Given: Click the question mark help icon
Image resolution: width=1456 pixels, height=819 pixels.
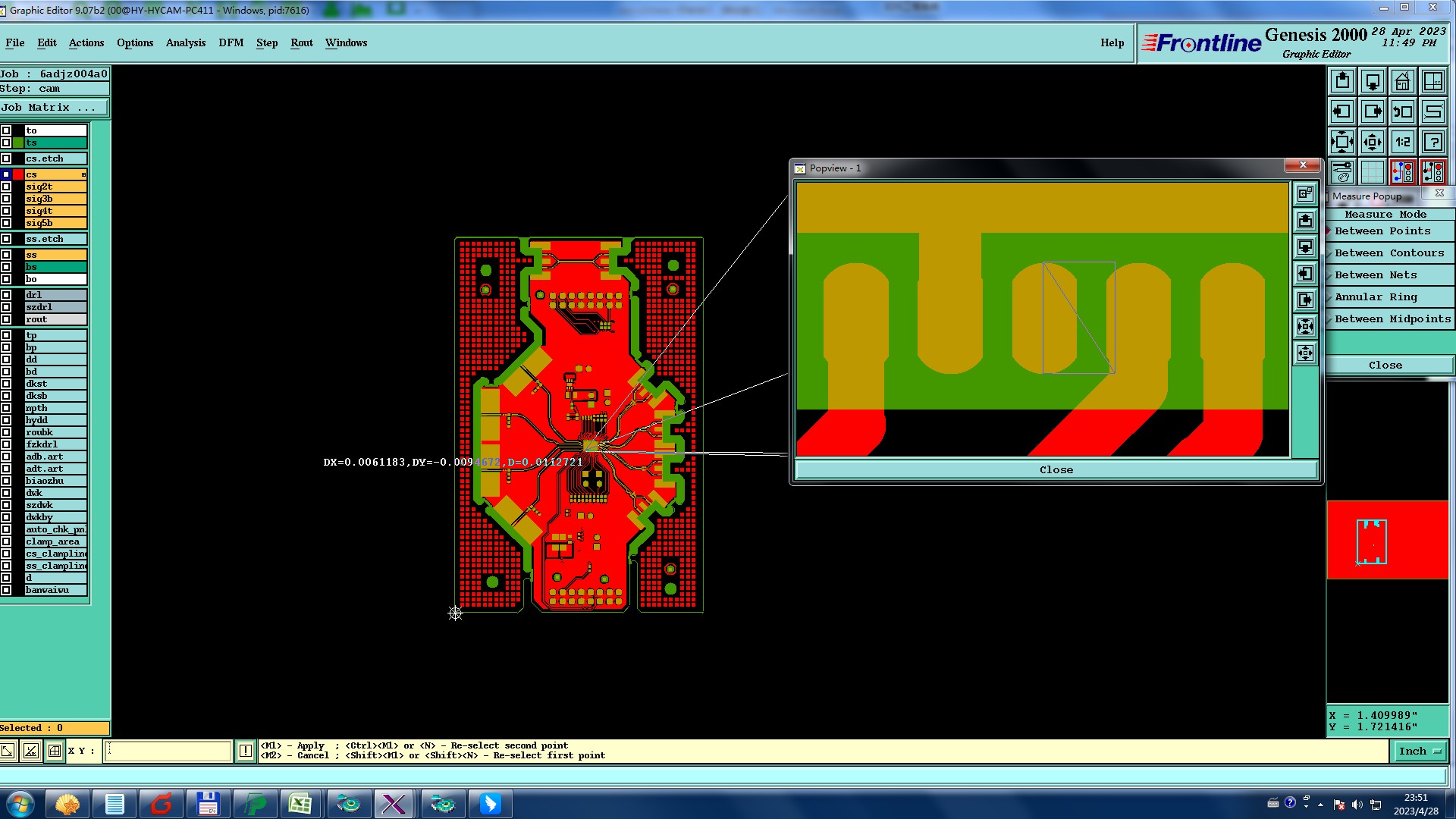Looking at the screenshot, I should 1432,142.
